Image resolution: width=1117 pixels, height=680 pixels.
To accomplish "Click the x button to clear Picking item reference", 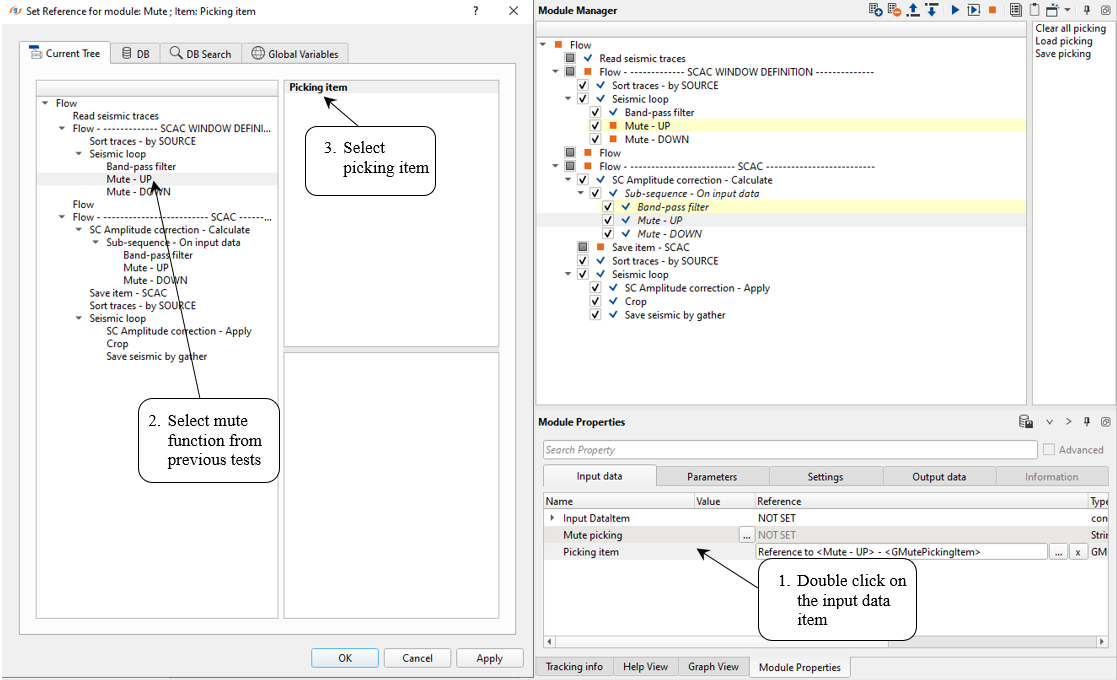I will 1078,552.
